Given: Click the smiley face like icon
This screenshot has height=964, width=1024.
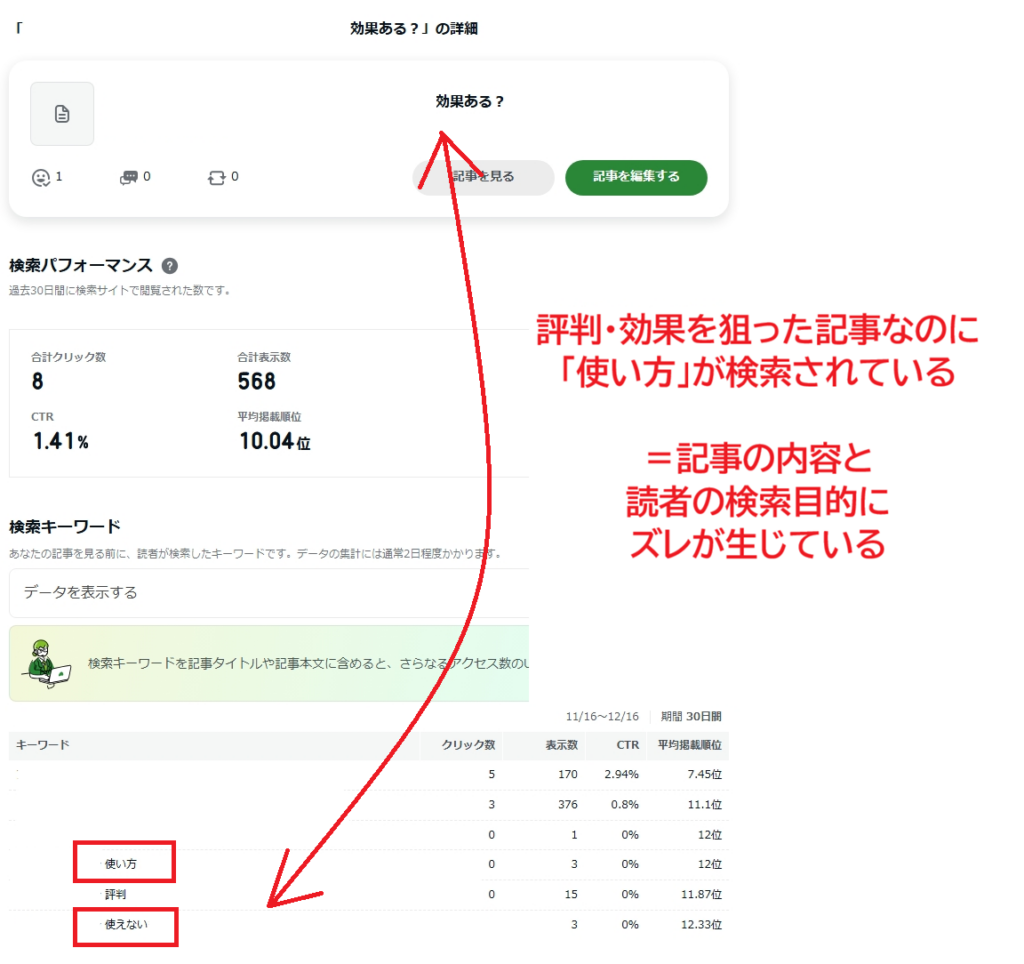Looking at the screenshot, I should pos(41,178).
